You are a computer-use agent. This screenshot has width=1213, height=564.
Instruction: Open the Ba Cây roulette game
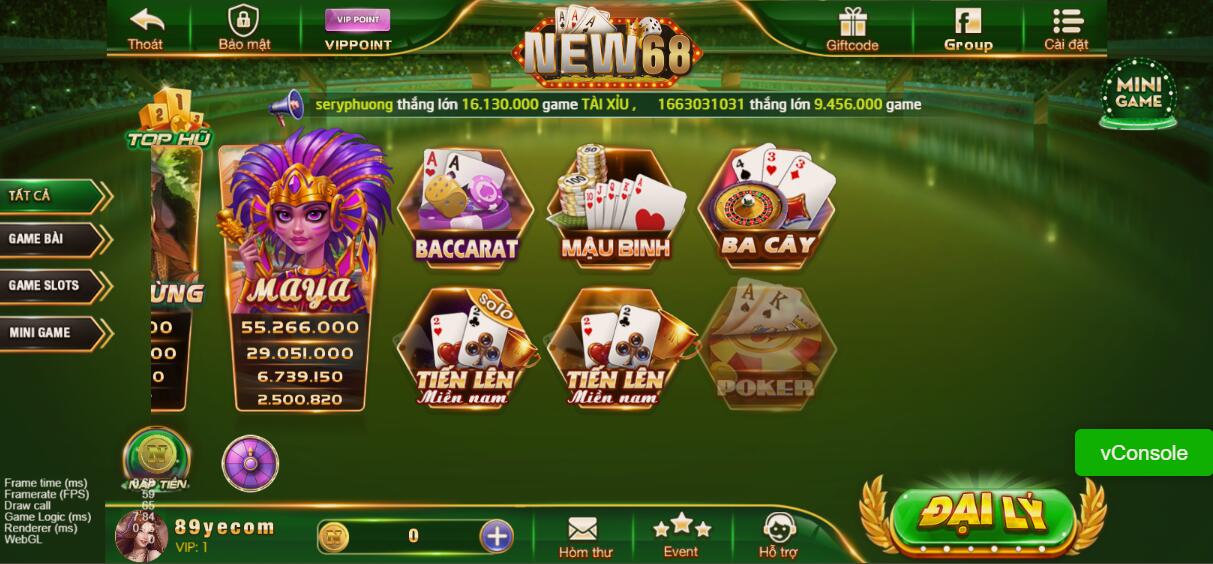point(767,205)
